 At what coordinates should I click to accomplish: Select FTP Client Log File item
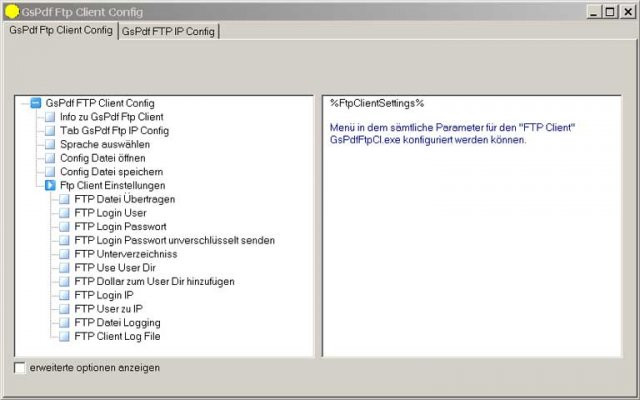[118, 336]
